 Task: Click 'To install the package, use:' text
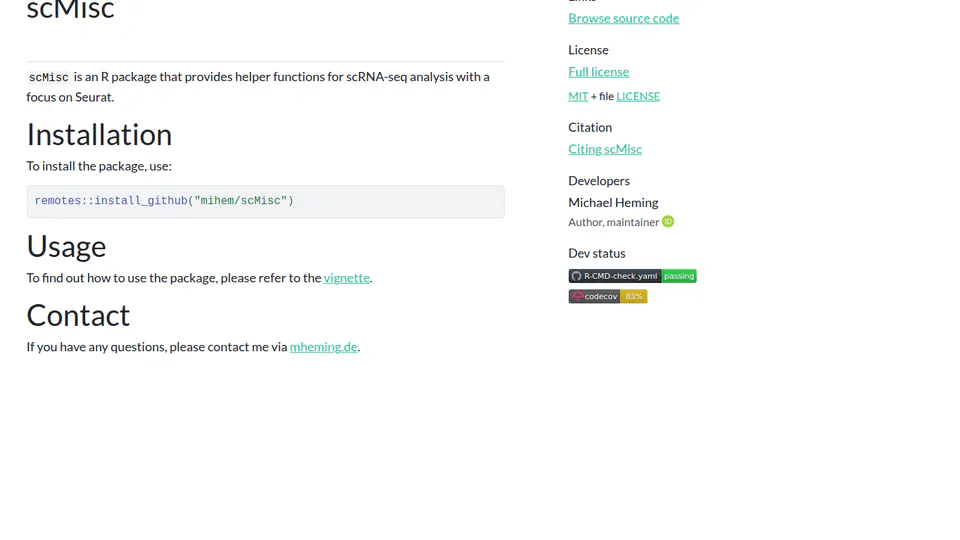(99, 166)
